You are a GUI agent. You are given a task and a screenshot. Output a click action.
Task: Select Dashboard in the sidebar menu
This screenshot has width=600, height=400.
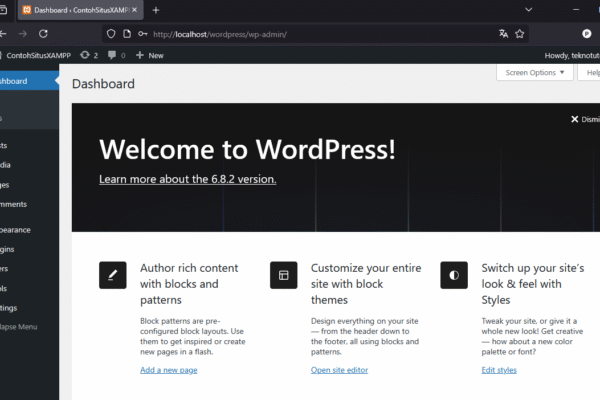pyautogui.click(x=28, y=81)
